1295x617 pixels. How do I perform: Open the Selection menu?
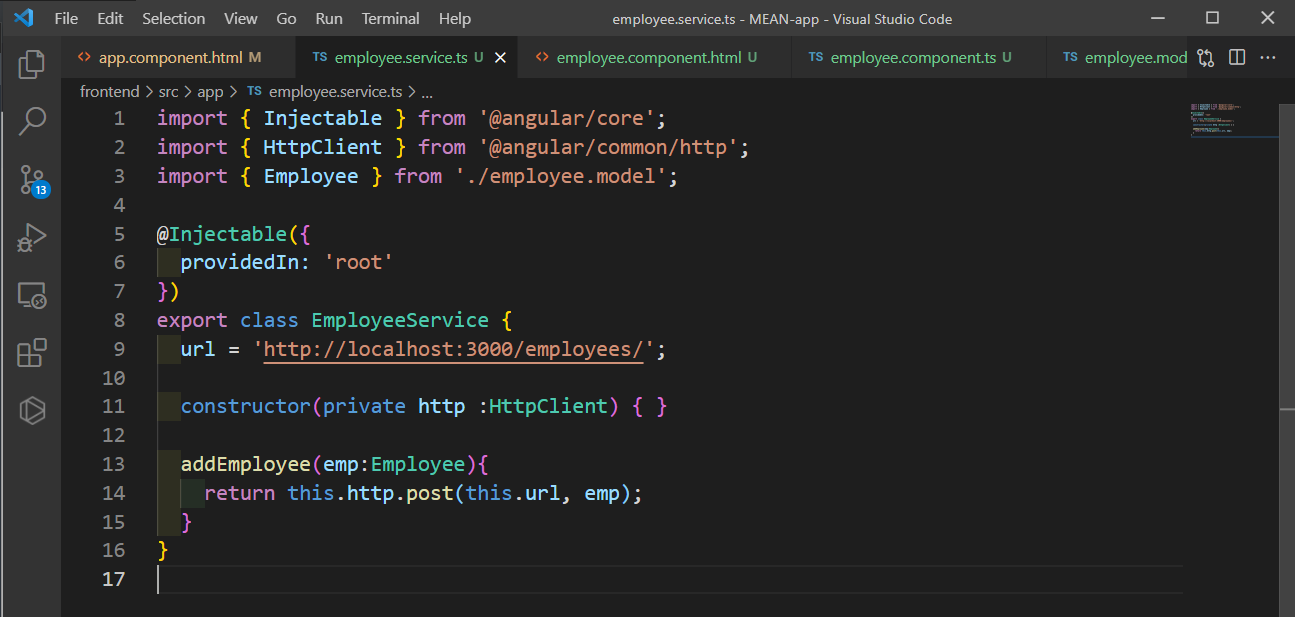coord(174,19)
